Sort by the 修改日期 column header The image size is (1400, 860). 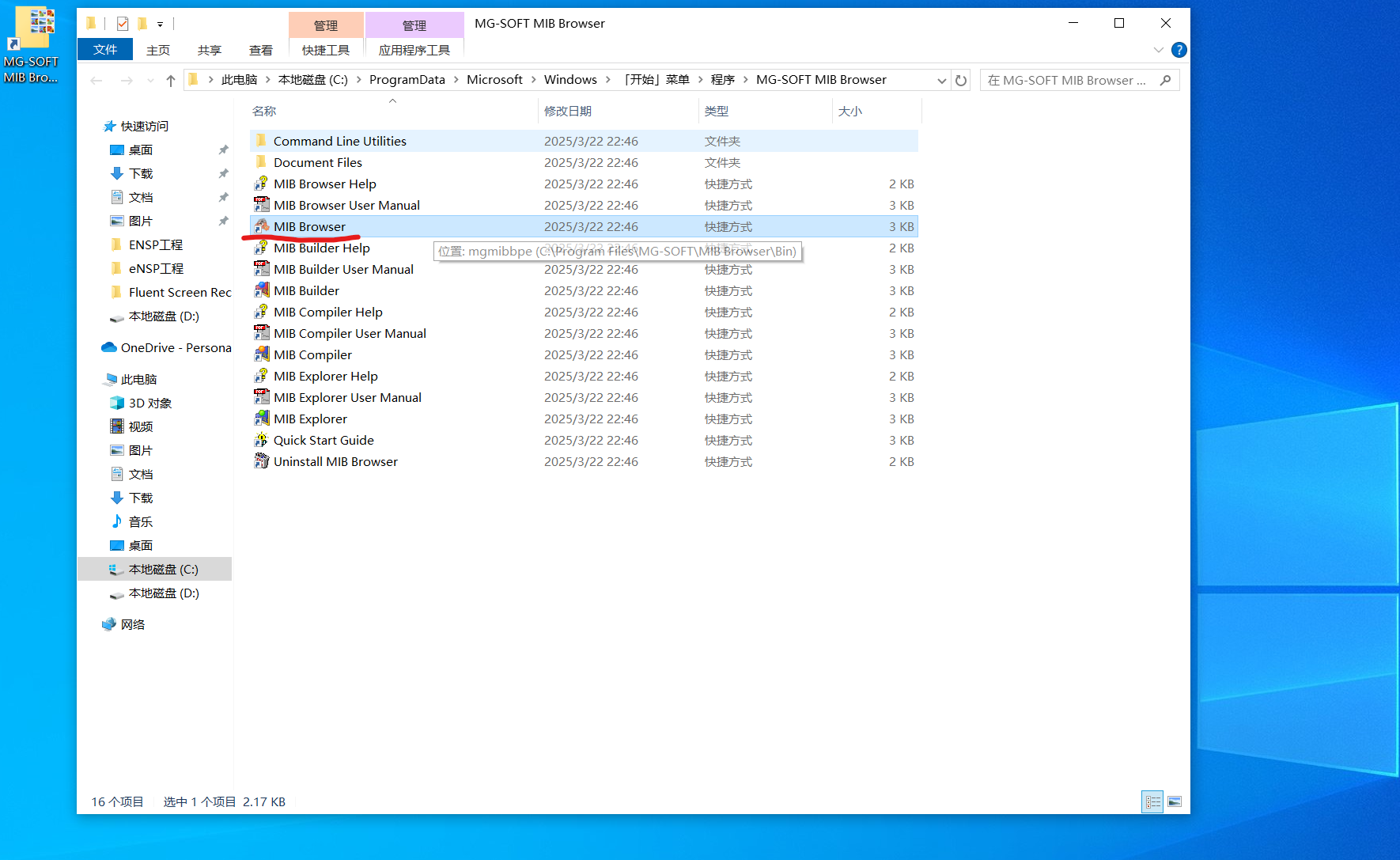[568, 111]
